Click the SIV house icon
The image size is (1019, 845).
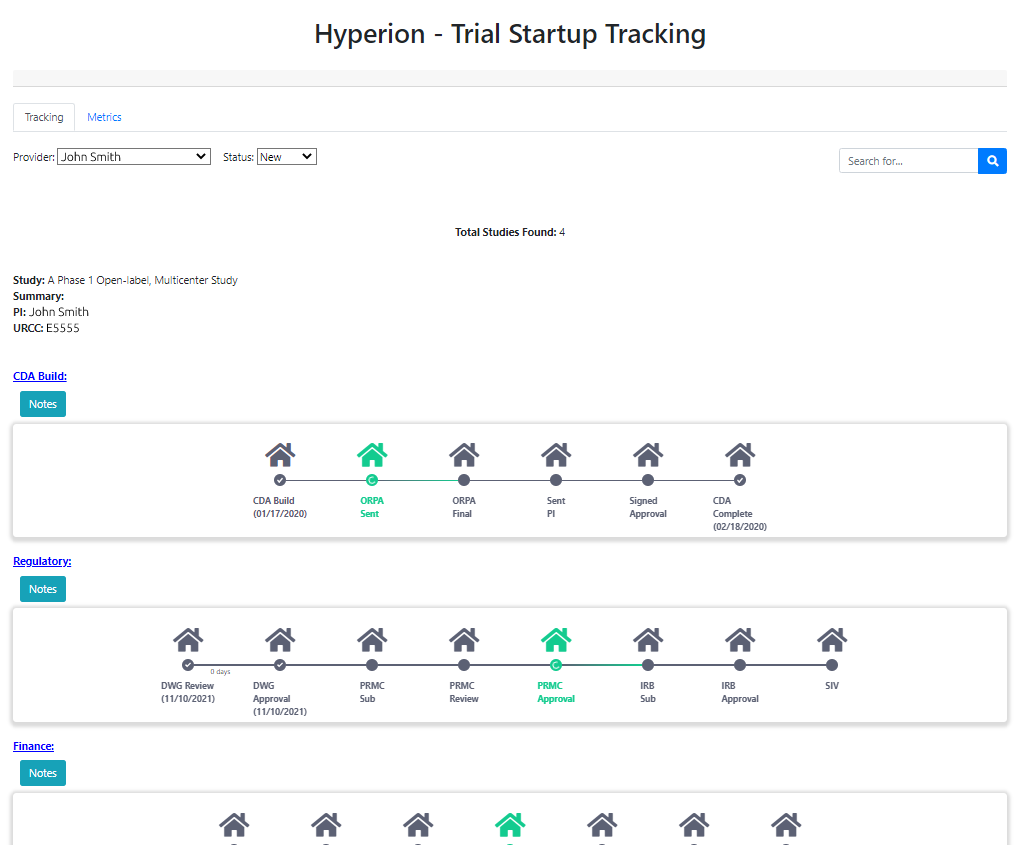tap(832, 639)
